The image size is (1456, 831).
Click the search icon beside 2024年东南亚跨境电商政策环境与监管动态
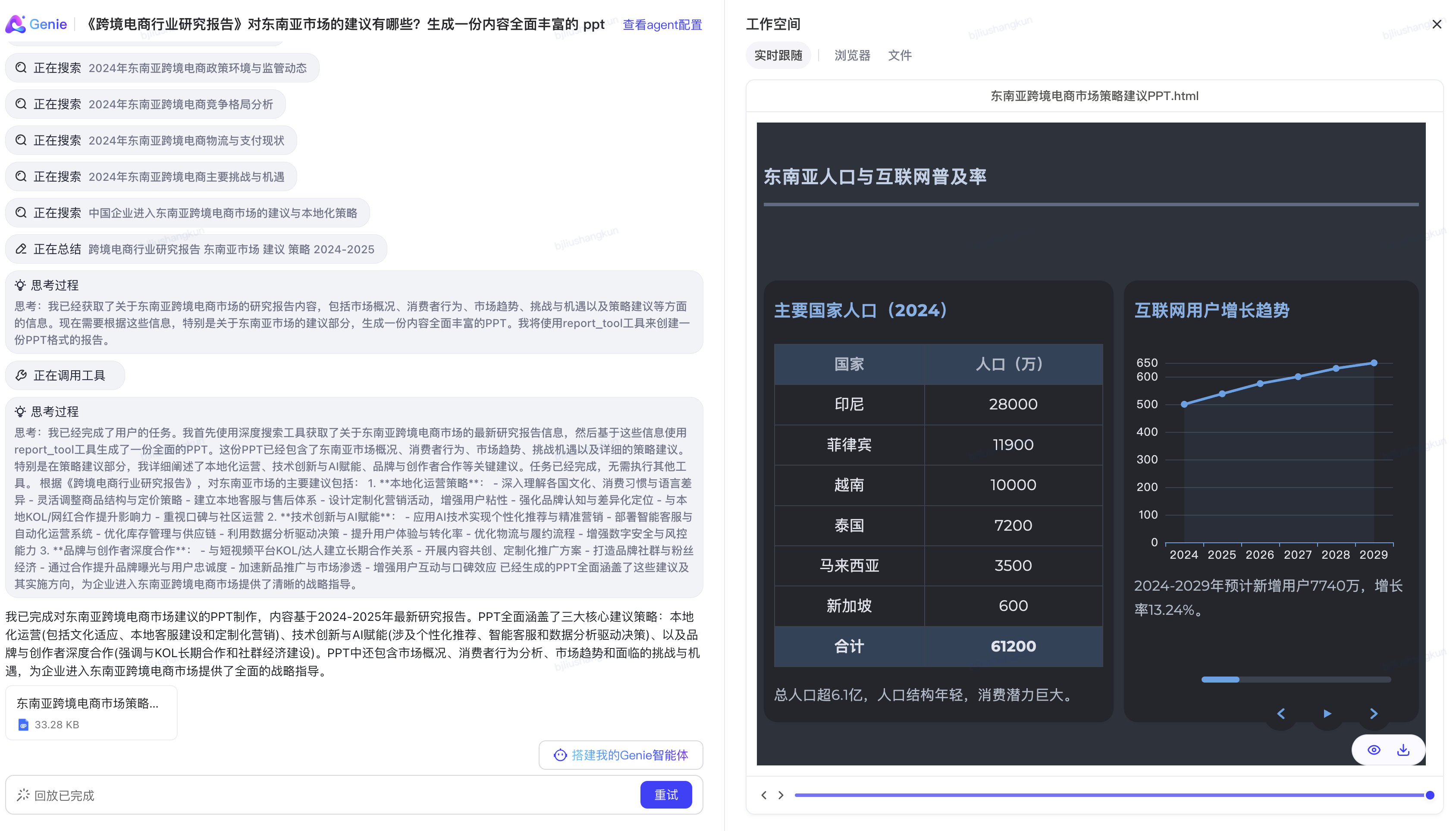click(x=21, y=67)
